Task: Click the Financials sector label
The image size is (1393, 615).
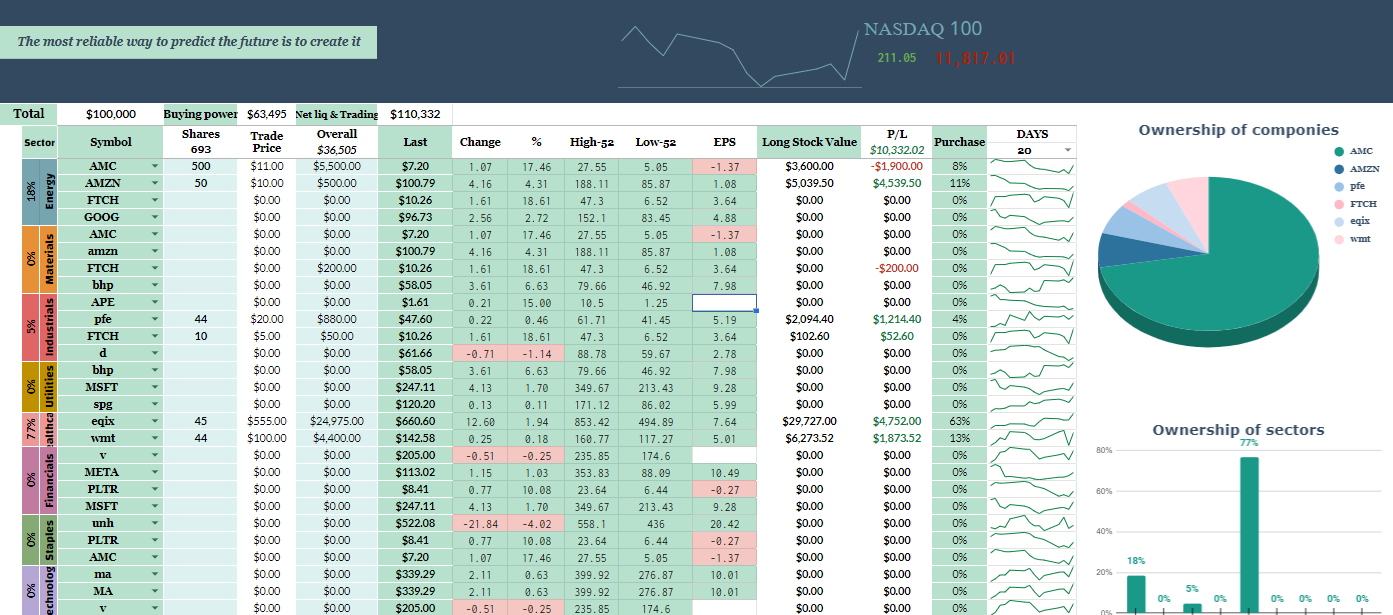Action: [49, 480]
